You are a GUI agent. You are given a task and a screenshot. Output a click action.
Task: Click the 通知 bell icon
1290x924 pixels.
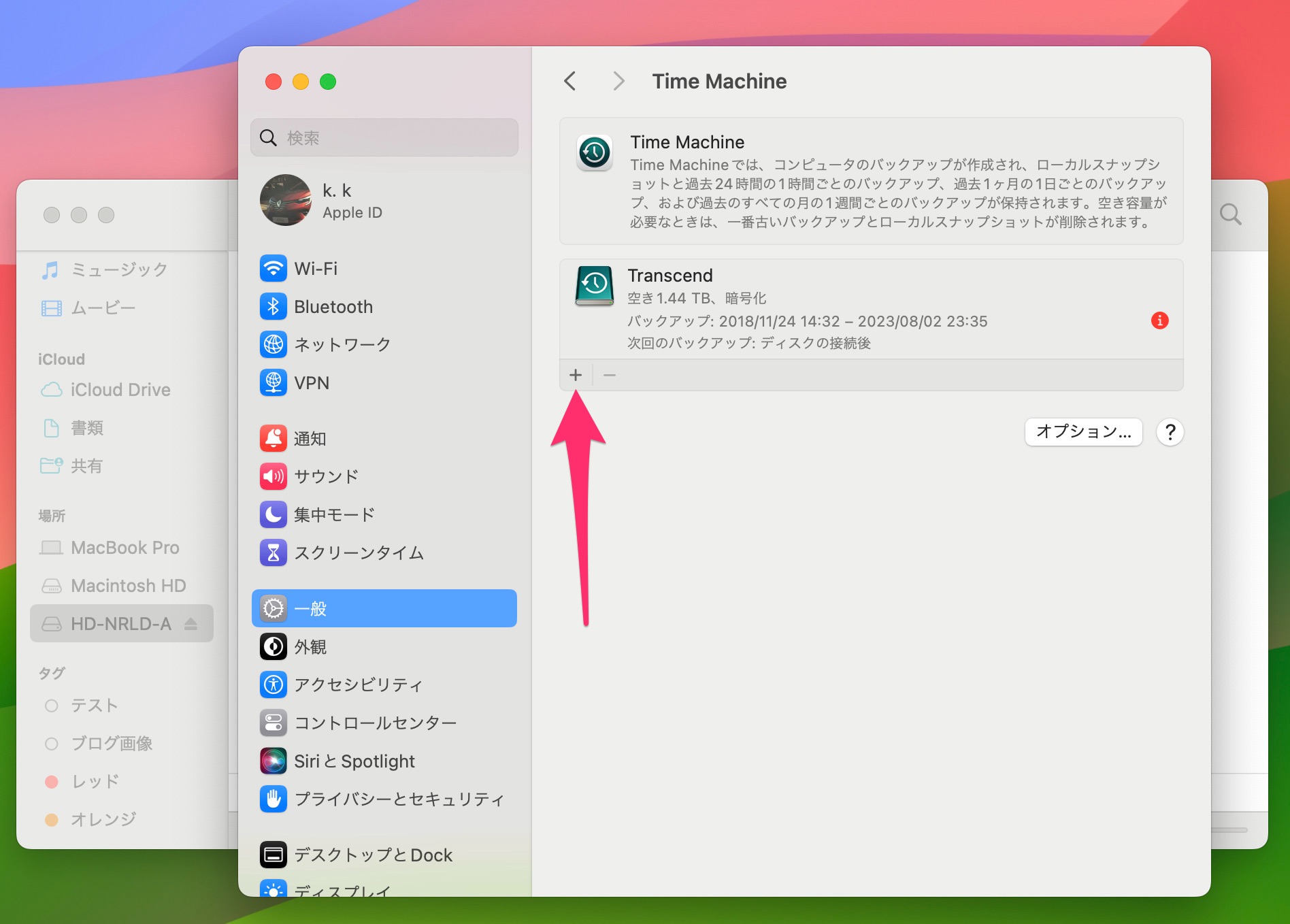273,439
